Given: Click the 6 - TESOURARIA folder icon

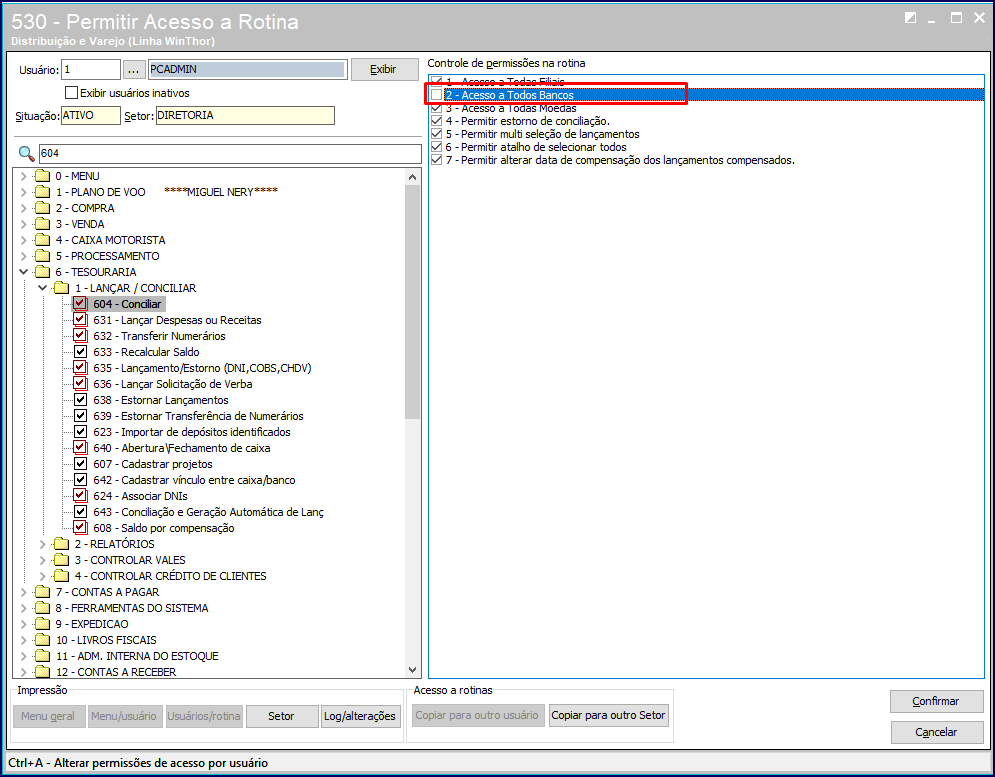Looking at the screenshot, I should pyautogui.click(x=43, y=272).
